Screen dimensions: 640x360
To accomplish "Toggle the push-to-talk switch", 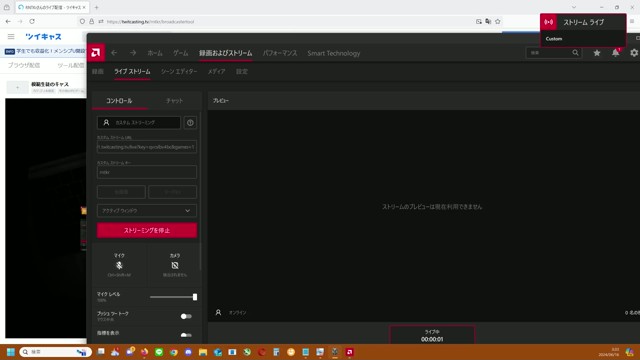I will point(186,316).
